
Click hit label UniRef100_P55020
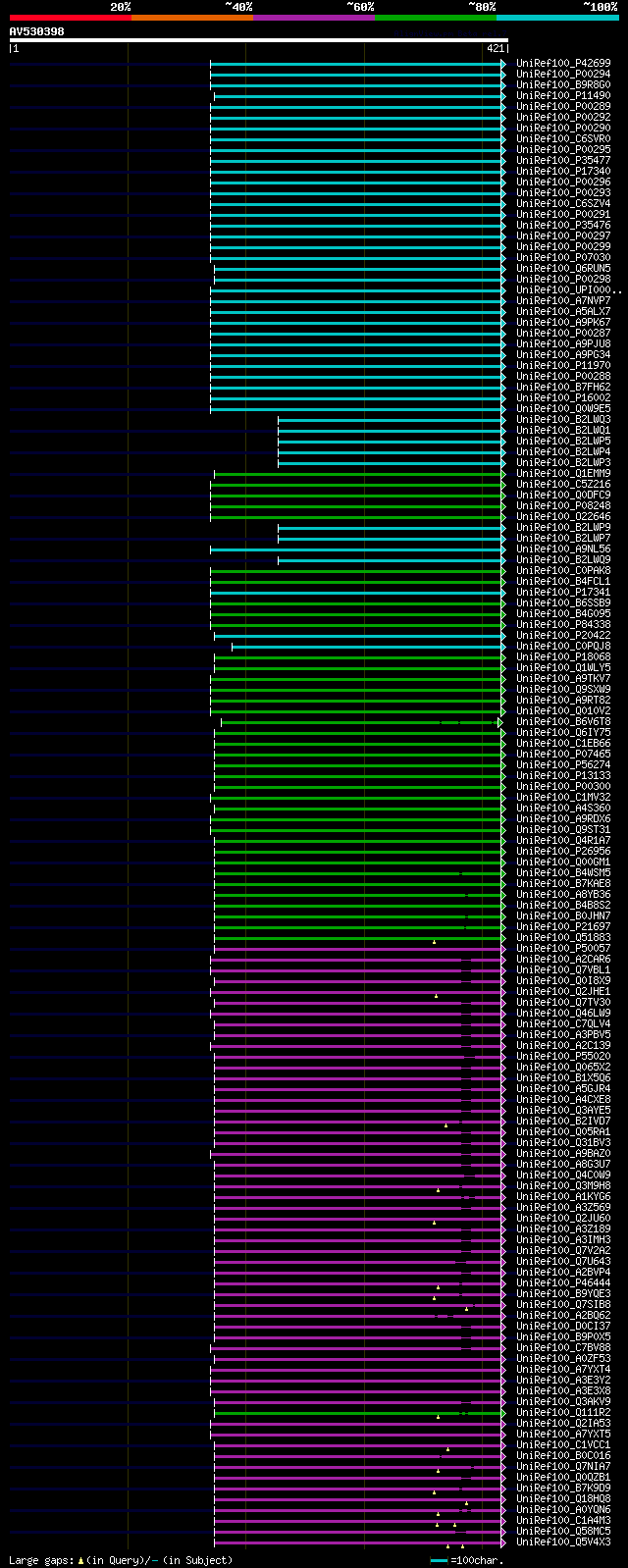(x=563, y=1056)
